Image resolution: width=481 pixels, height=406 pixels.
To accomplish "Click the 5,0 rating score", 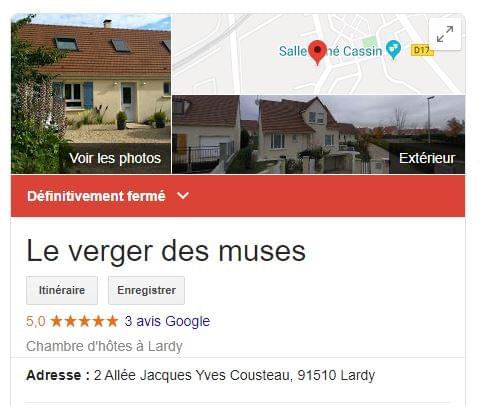I will coord(36,321).
